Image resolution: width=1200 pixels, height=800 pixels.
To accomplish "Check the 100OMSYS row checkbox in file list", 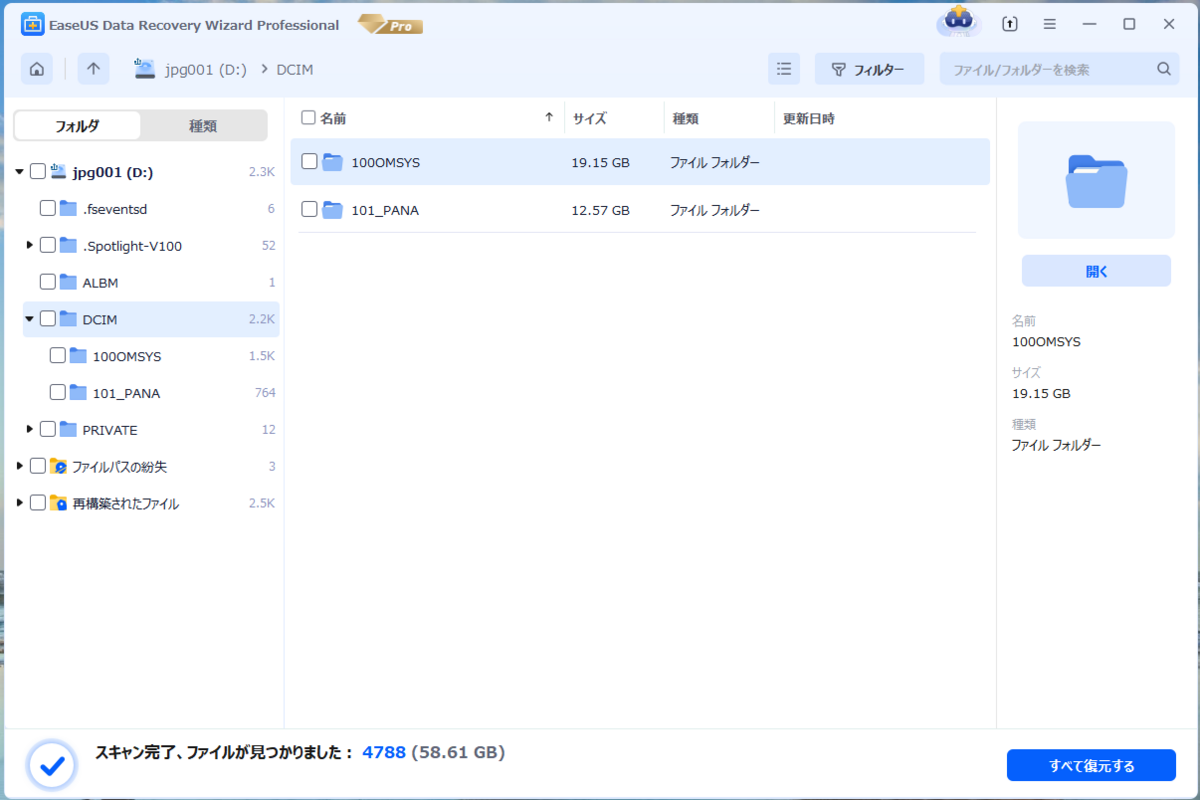I will coord(309,161).
